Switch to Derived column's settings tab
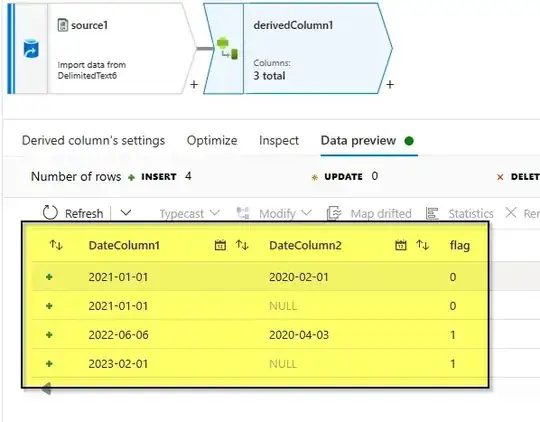 93,141
